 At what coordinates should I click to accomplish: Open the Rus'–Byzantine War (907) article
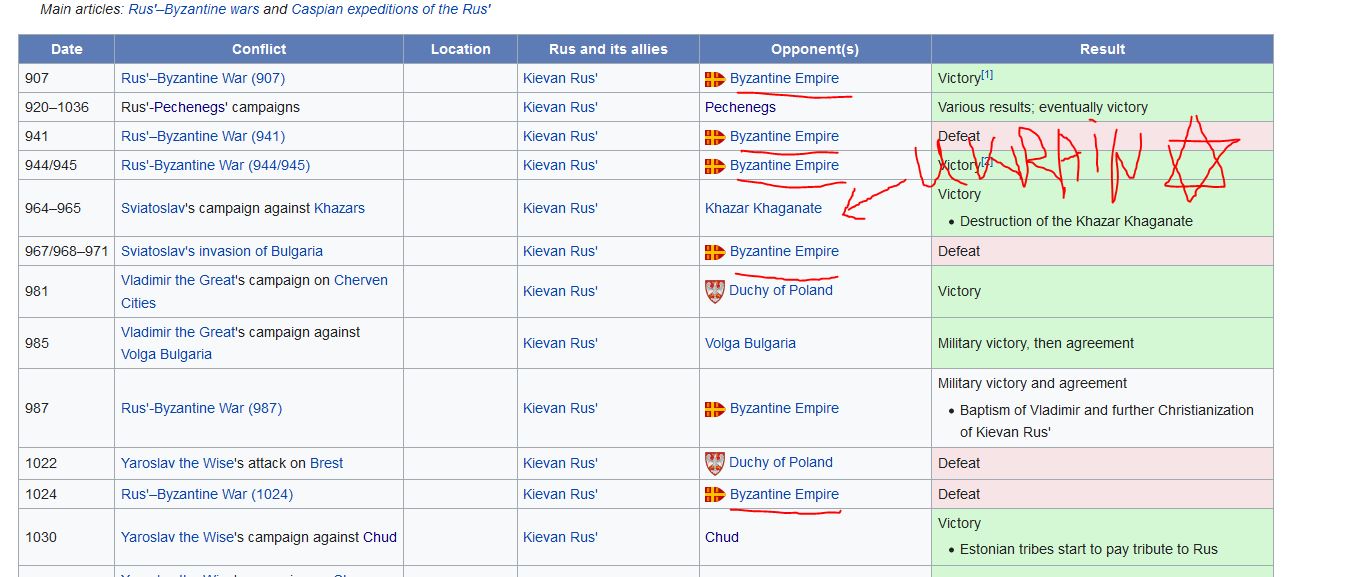coord(203,78)
